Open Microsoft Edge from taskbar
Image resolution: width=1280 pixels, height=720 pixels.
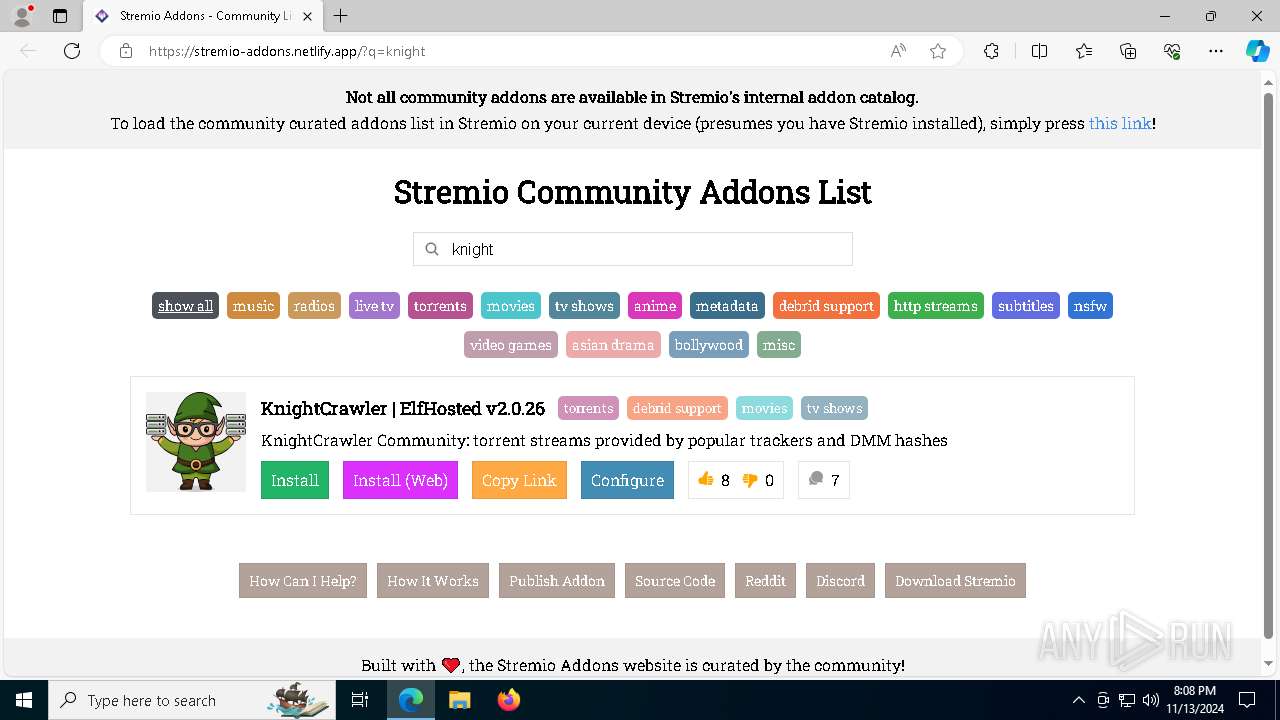click(411, 700)
